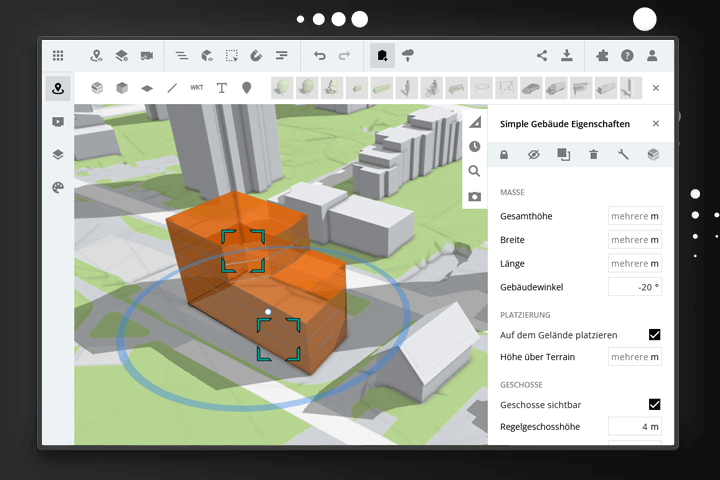Open the share option
The width and height of the screenshot is (720, 480).
[x=542, y=56]
